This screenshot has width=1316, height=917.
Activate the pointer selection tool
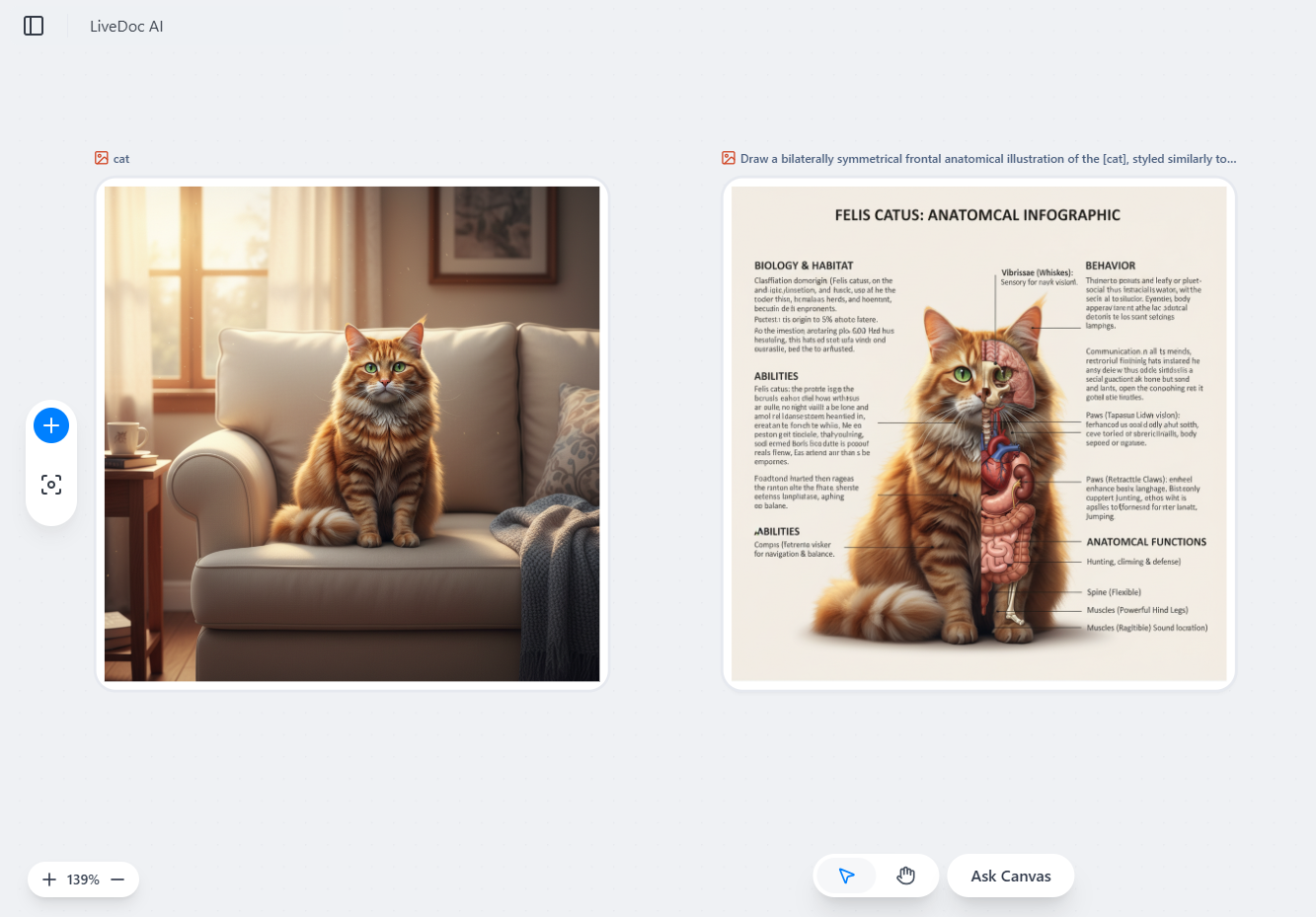846,875
